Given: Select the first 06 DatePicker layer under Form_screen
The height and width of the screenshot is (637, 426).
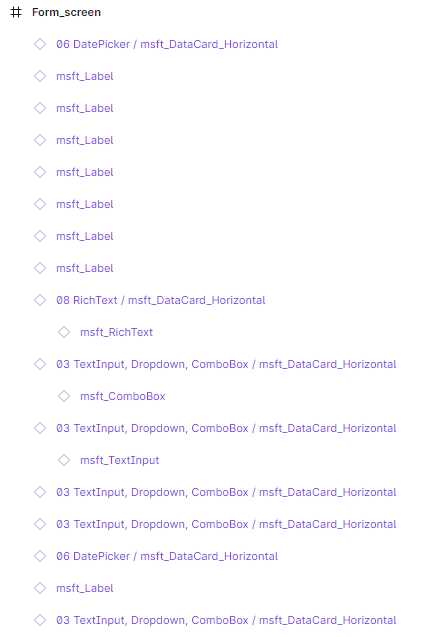Looking at the screenshot, I should 167,44.
